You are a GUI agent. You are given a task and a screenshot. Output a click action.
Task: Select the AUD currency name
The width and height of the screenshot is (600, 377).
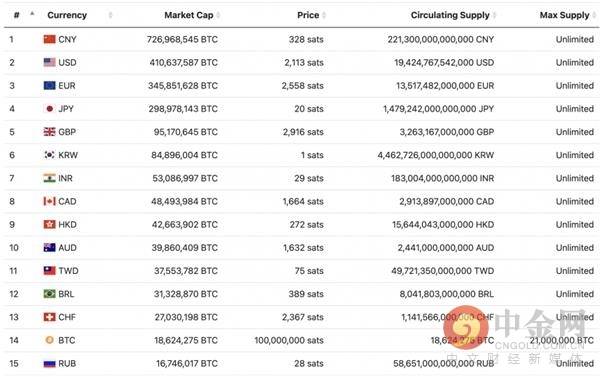coord(67,248)
